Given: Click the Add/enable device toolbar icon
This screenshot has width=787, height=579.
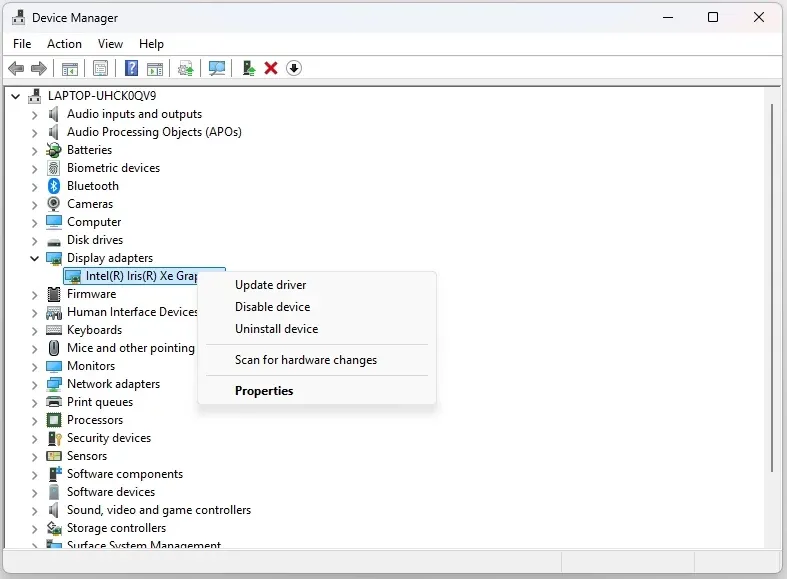Looking at the screenshot, I should [248, 68].
